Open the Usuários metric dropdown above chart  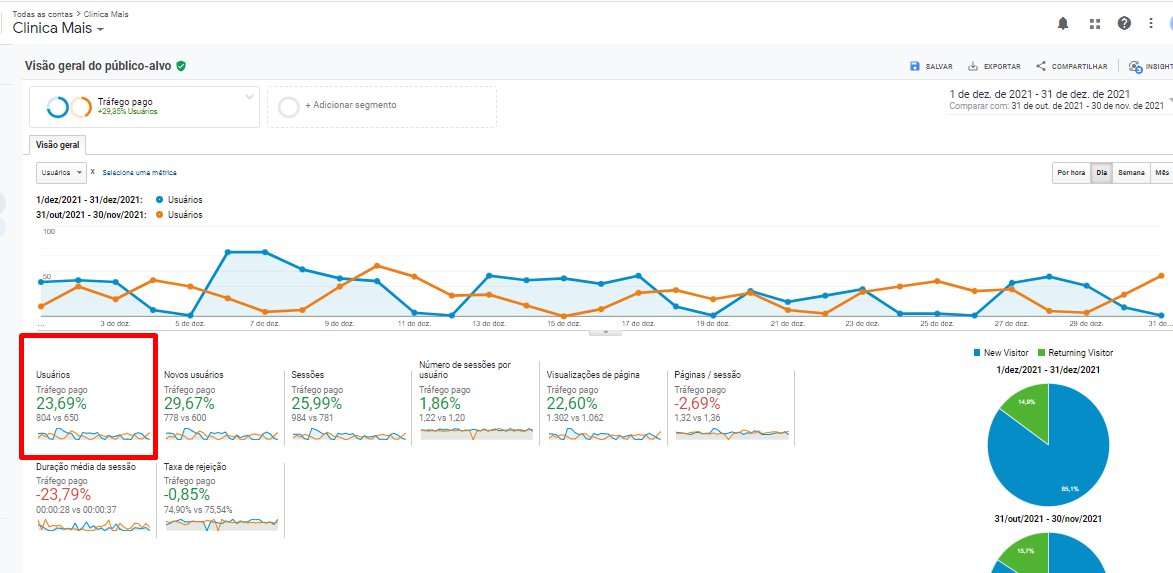[62, 173]
